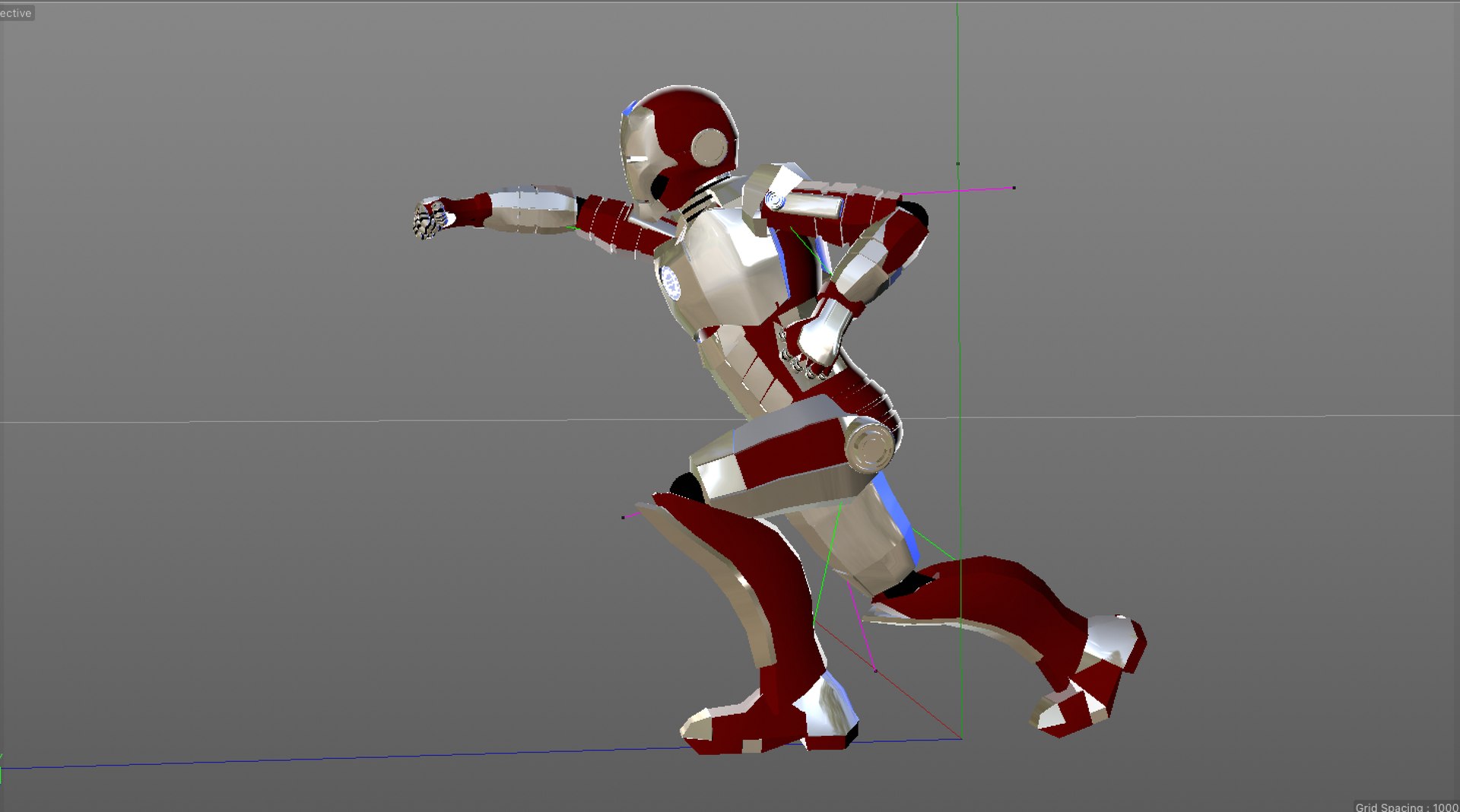This screenshot has height=812, width=1460.
Task: Open the Perspective viewport label menu
Action: pyautogui.click(x=16, y=13)
